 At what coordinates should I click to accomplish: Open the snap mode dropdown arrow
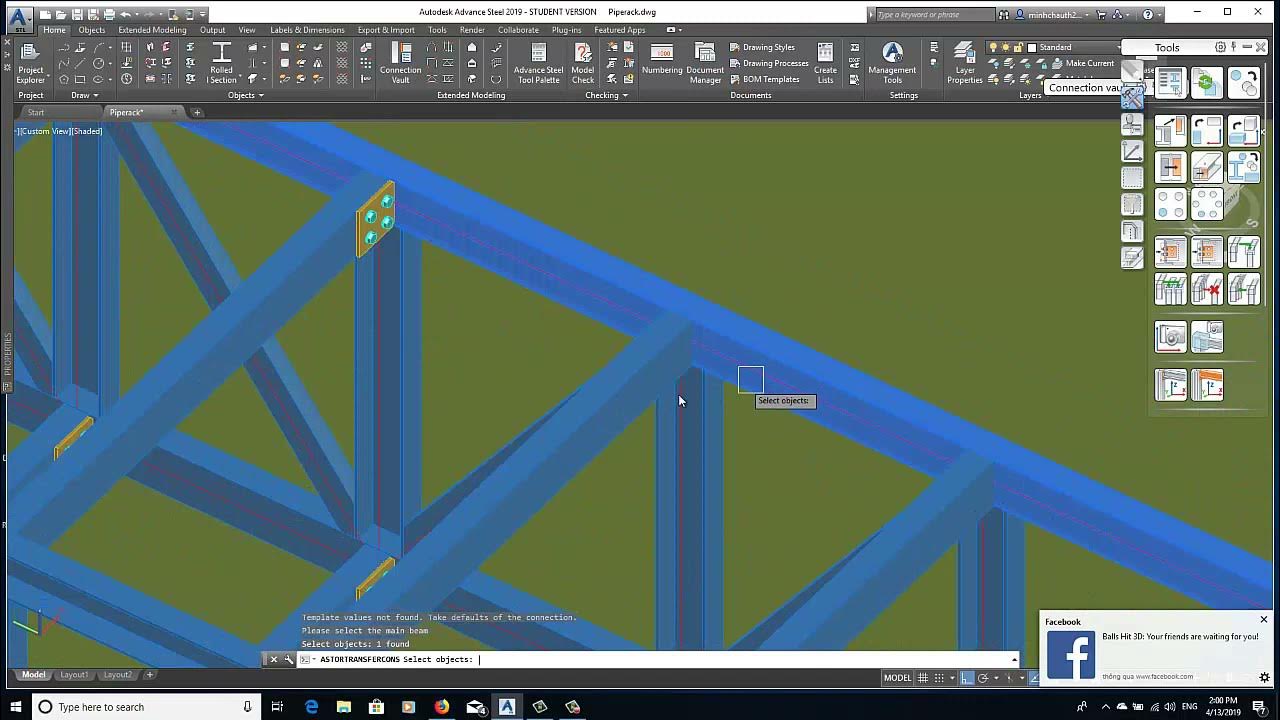(951, 677)
